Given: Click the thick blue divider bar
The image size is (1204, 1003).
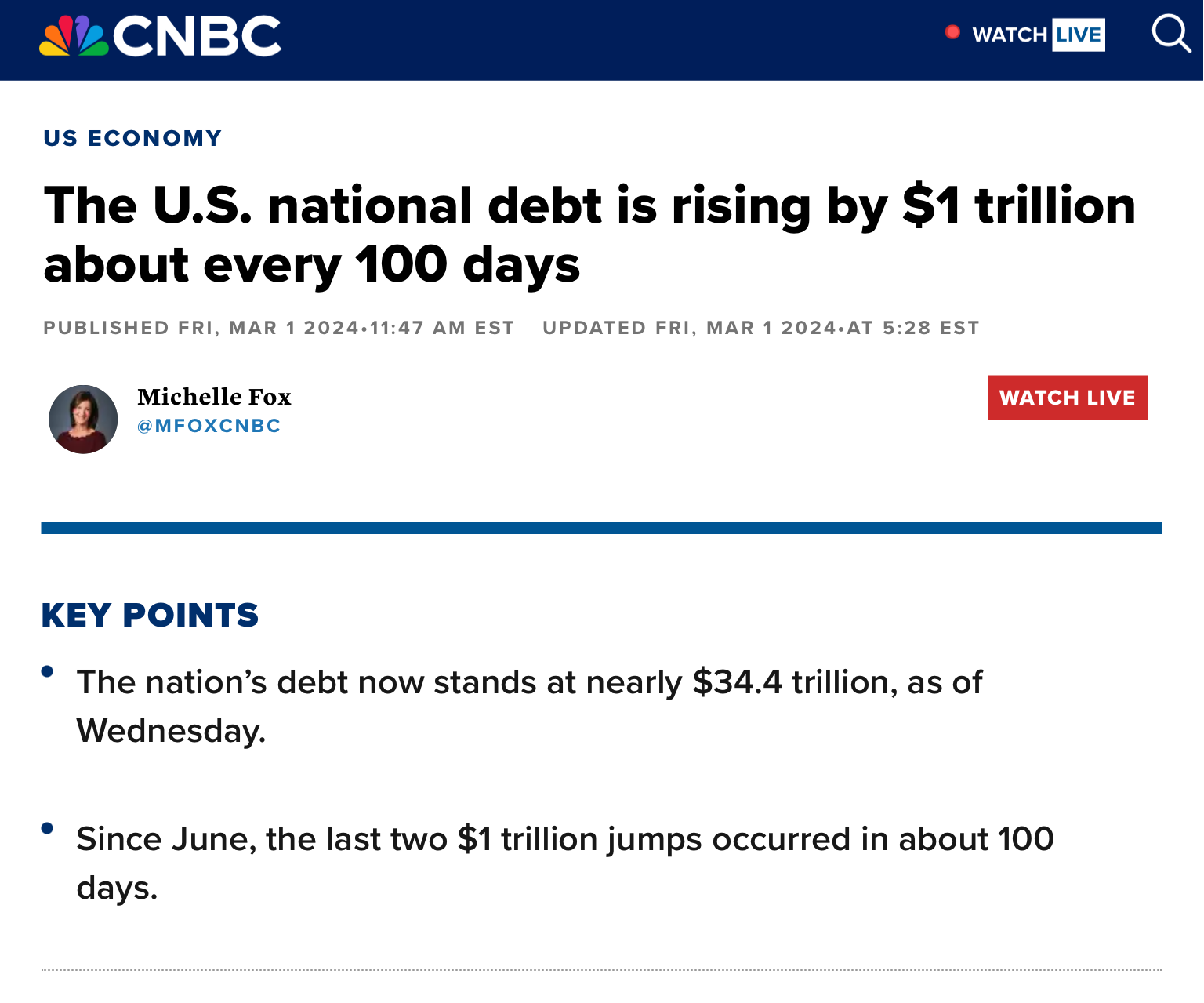Looking at the screenshot, I should pos(601,528).
